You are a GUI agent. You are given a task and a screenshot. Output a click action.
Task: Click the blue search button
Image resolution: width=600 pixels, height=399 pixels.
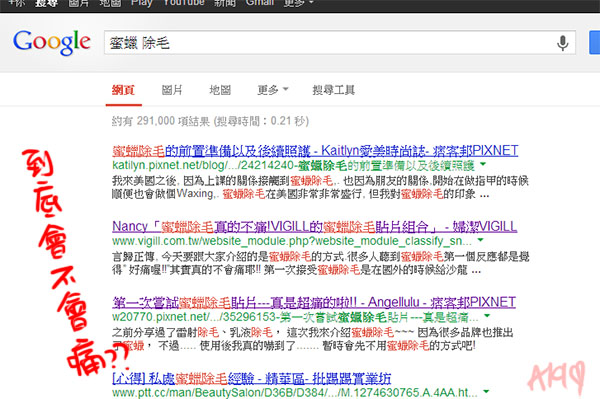(x=594, y=42)
